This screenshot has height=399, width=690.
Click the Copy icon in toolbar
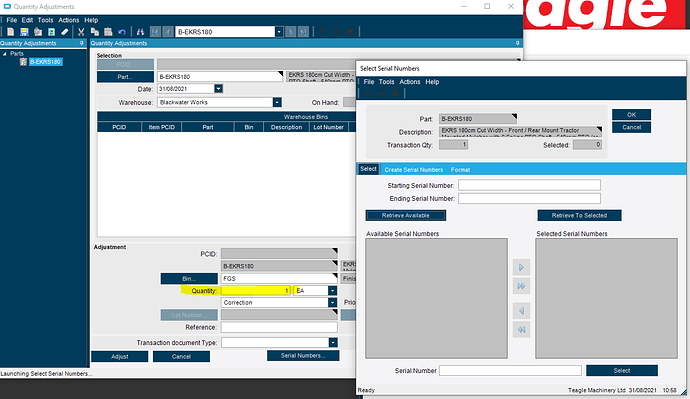[95, 32]
